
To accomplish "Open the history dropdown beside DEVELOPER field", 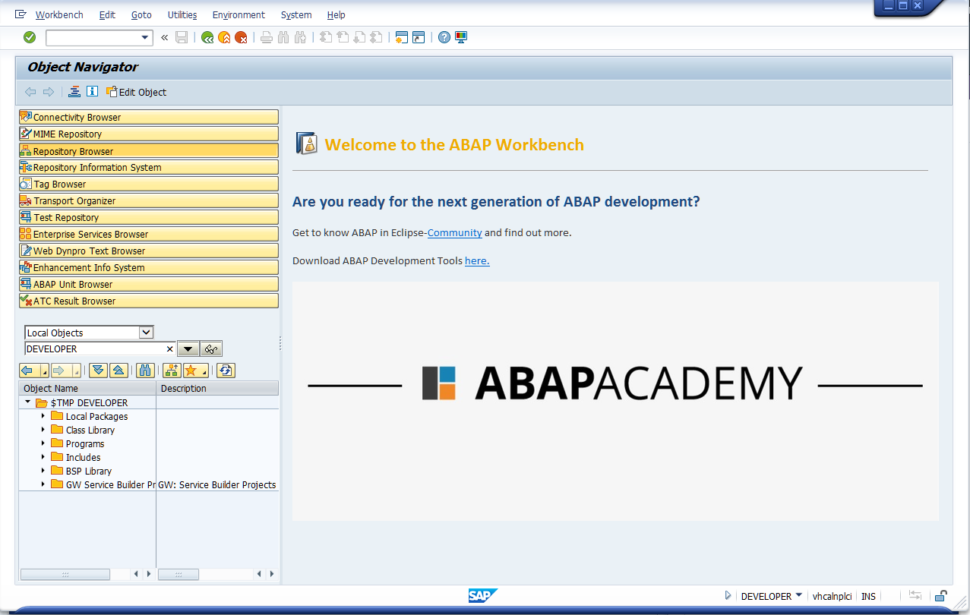I will [188, 349].
